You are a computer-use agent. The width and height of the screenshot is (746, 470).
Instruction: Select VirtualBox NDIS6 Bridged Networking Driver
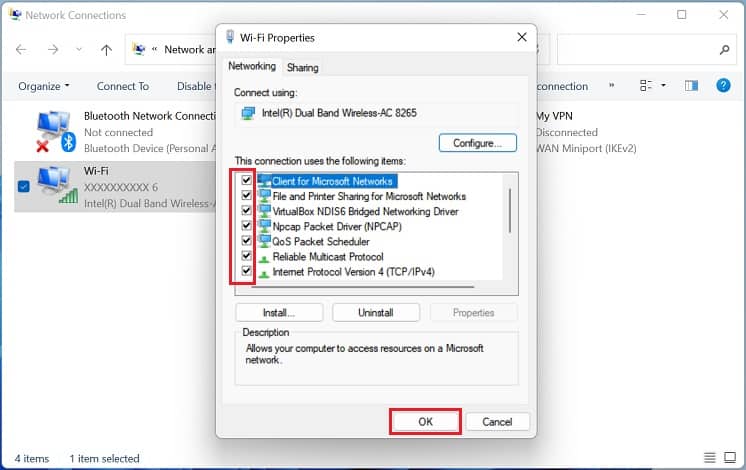(x=365, y=211)
